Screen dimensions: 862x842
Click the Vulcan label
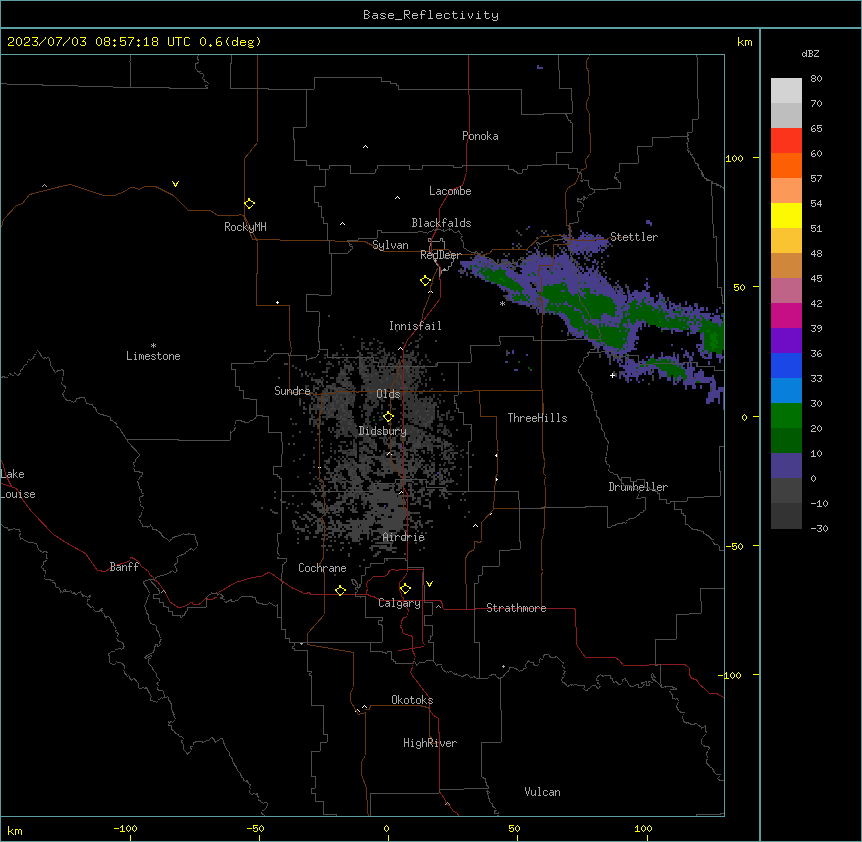click(542, 792)
